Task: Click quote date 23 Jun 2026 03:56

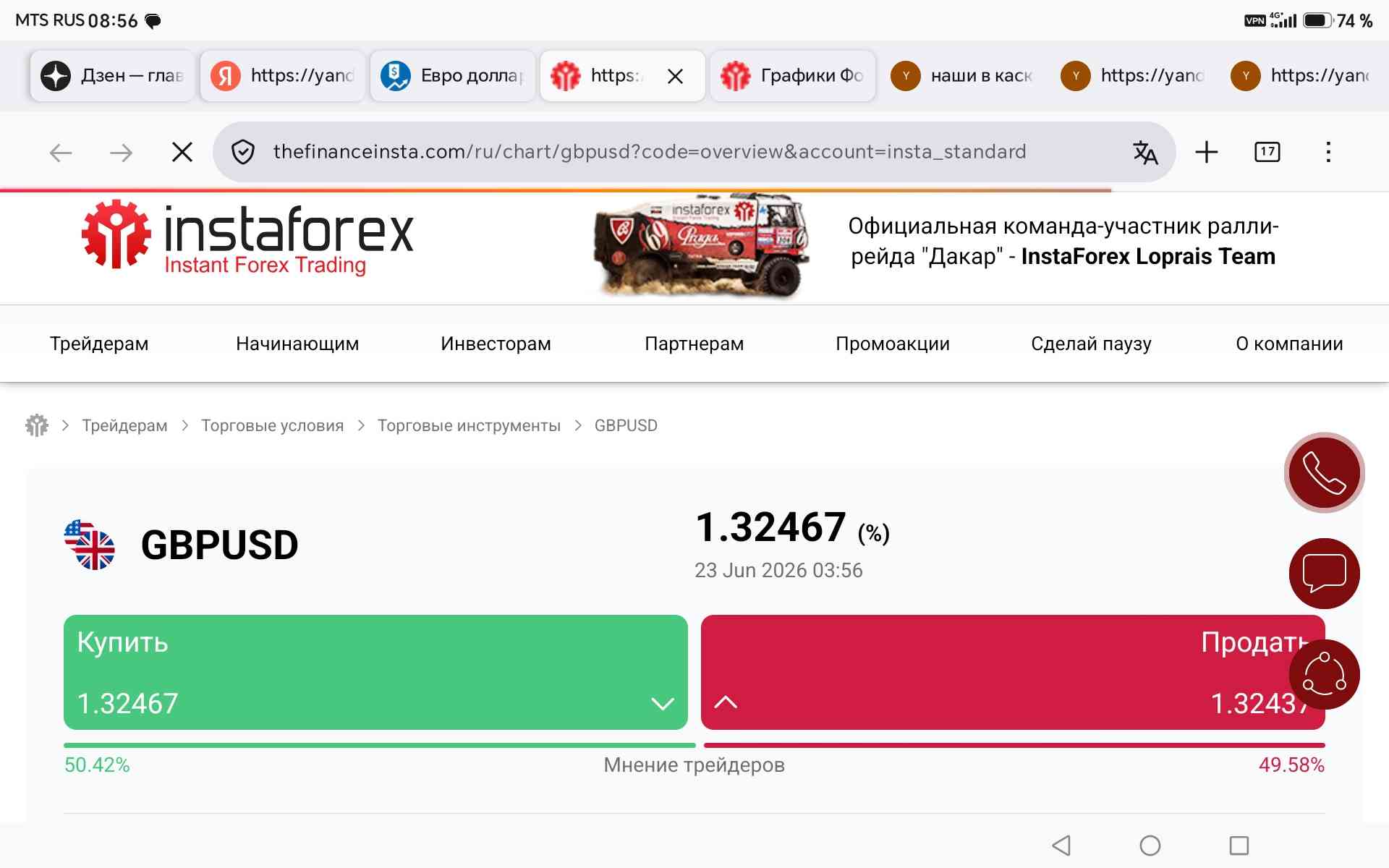Action: pos(778,571)
